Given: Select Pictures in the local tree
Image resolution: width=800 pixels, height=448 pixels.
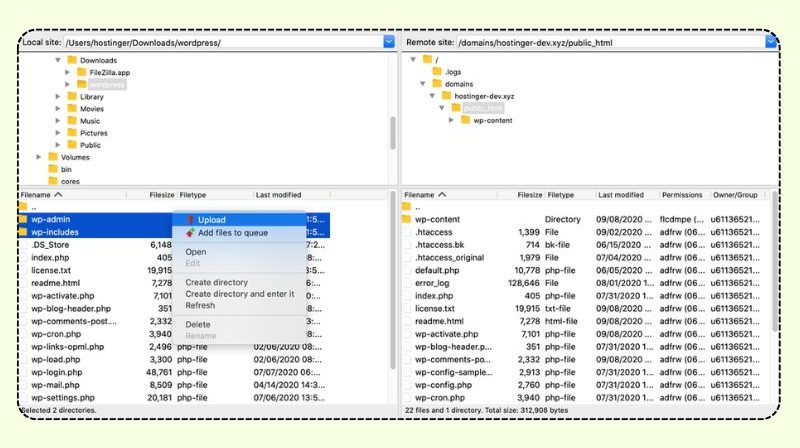Looking at the screenshot, I should point(94,133).
